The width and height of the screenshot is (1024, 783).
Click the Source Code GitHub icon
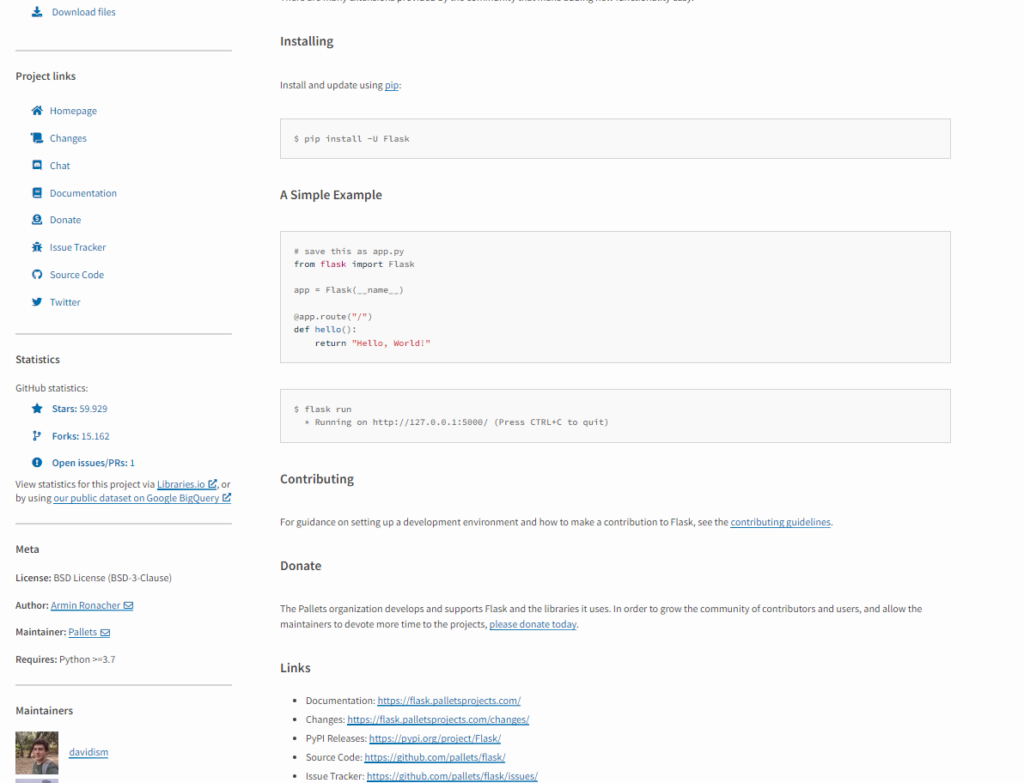pyautogui.click(x=37, y=275)
